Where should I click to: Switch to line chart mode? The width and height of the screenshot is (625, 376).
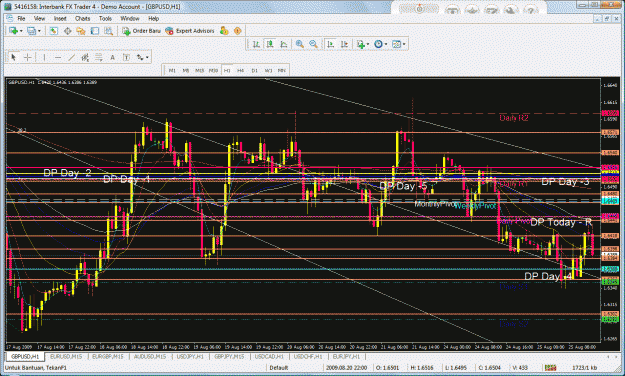point(283,44)
